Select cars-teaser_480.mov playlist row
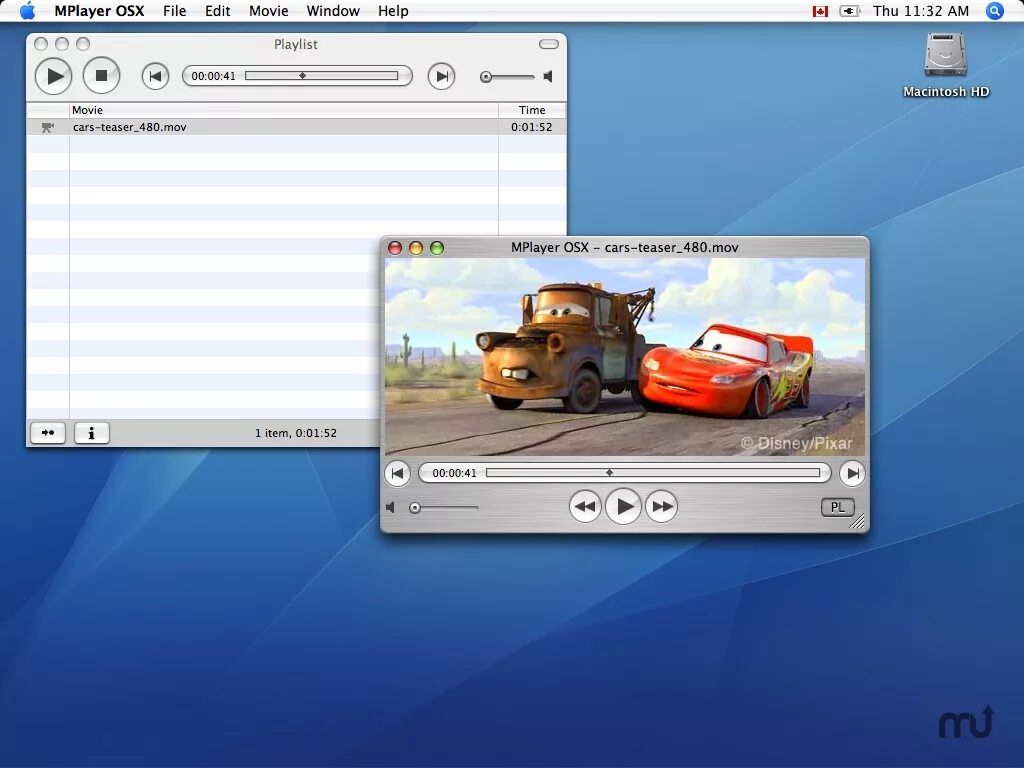Image resolution: width=1024 pixels, height=768 pixels. click(296, 127)
